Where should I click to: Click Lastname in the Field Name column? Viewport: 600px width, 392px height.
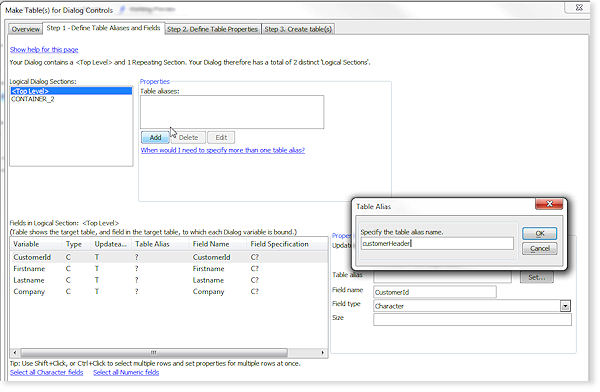coord(208,280)
